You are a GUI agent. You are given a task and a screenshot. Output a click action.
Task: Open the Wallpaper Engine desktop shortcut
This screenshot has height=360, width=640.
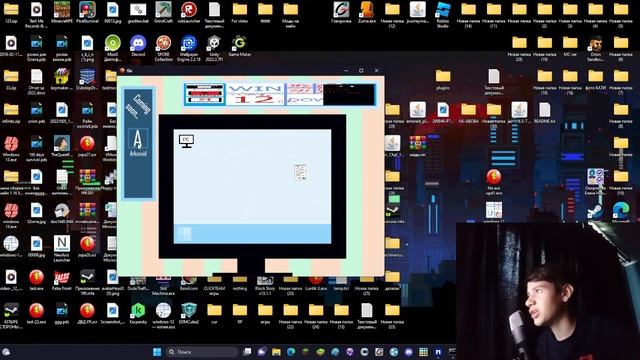tap(189, 48)
